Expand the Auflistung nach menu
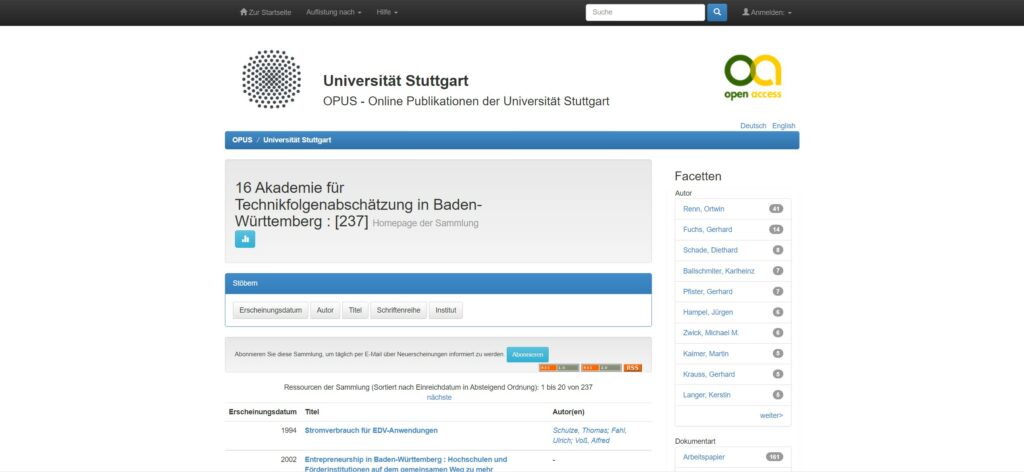 [334, 12]
